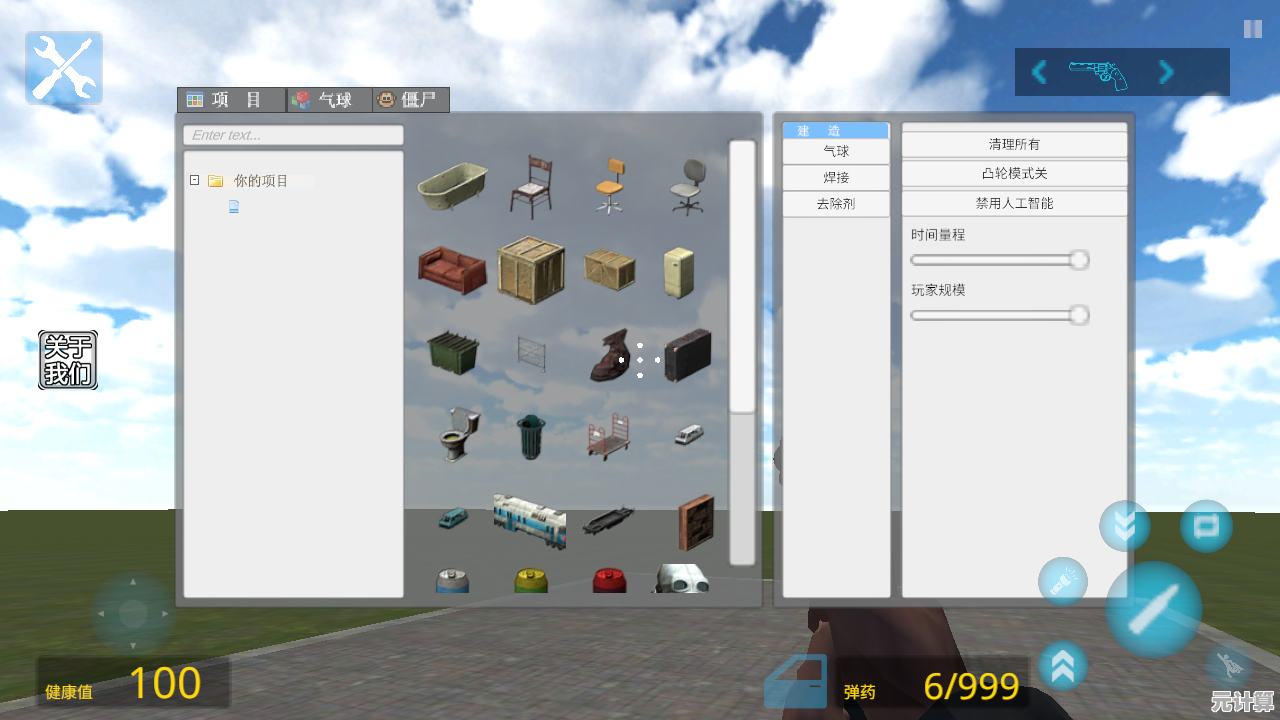Click the 关于我们 about icon
This screenshot has height=720, width=1280.
point(68,360)
